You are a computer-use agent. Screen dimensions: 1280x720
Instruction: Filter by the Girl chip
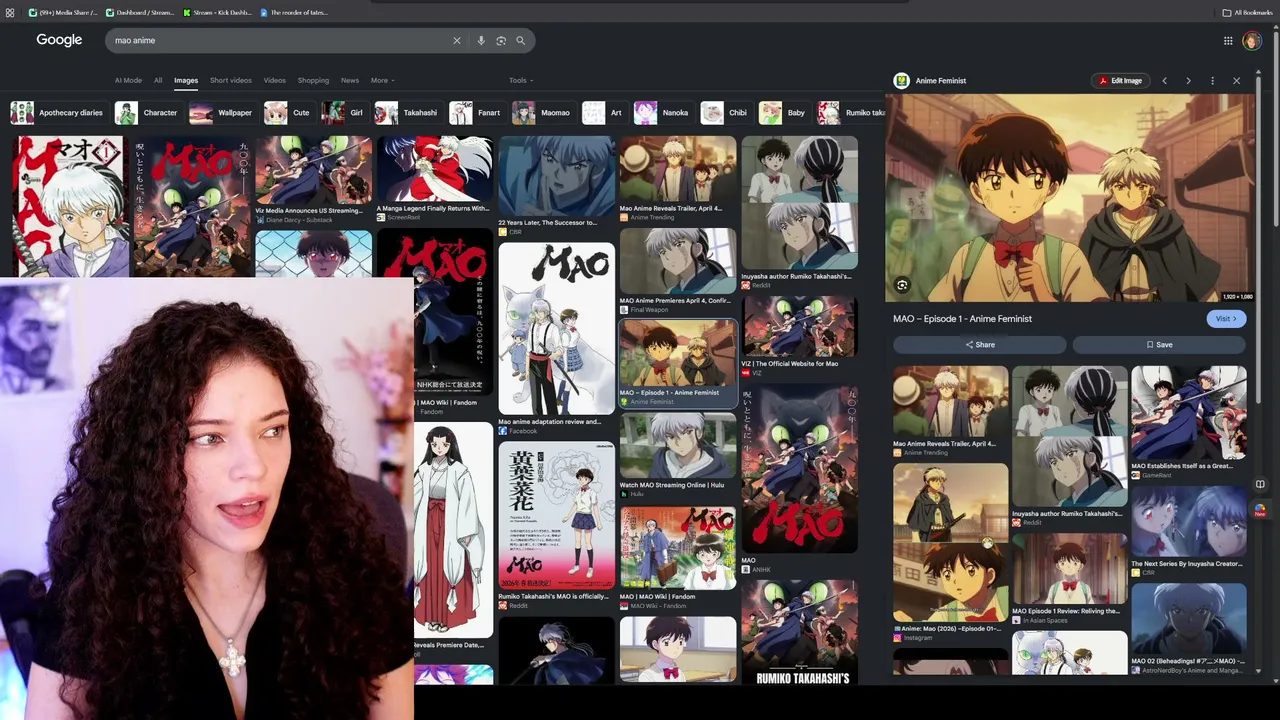click(x=343, y=113)
